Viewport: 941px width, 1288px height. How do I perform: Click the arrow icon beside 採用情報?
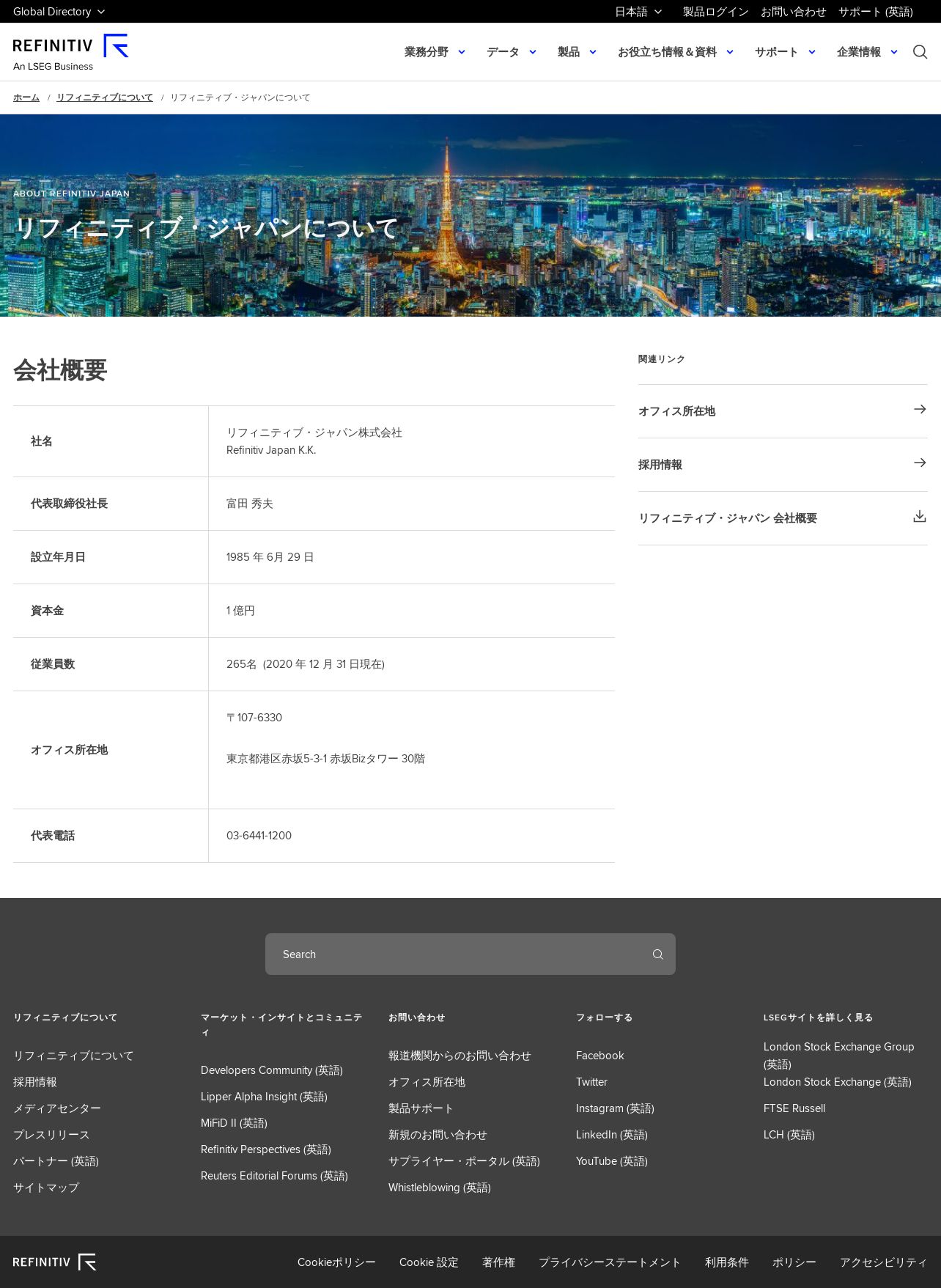(920, 463)
